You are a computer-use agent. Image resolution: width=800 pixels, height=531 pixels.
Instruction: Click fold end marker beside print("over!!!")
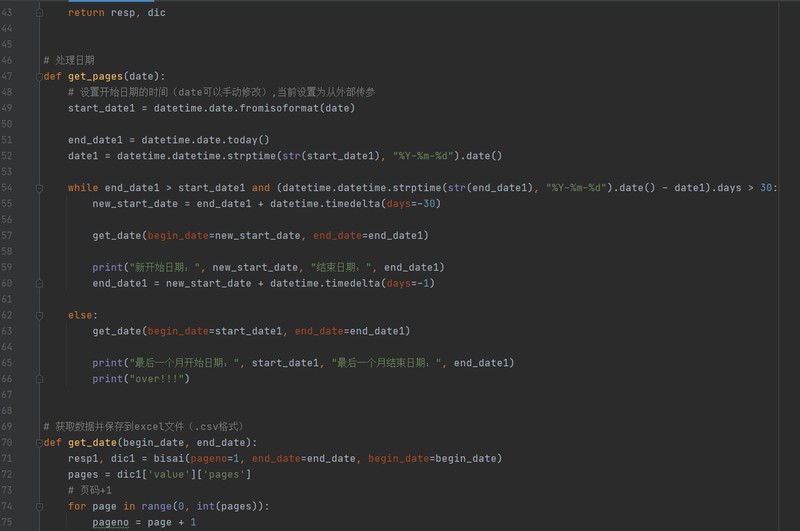tap(39, 379)
